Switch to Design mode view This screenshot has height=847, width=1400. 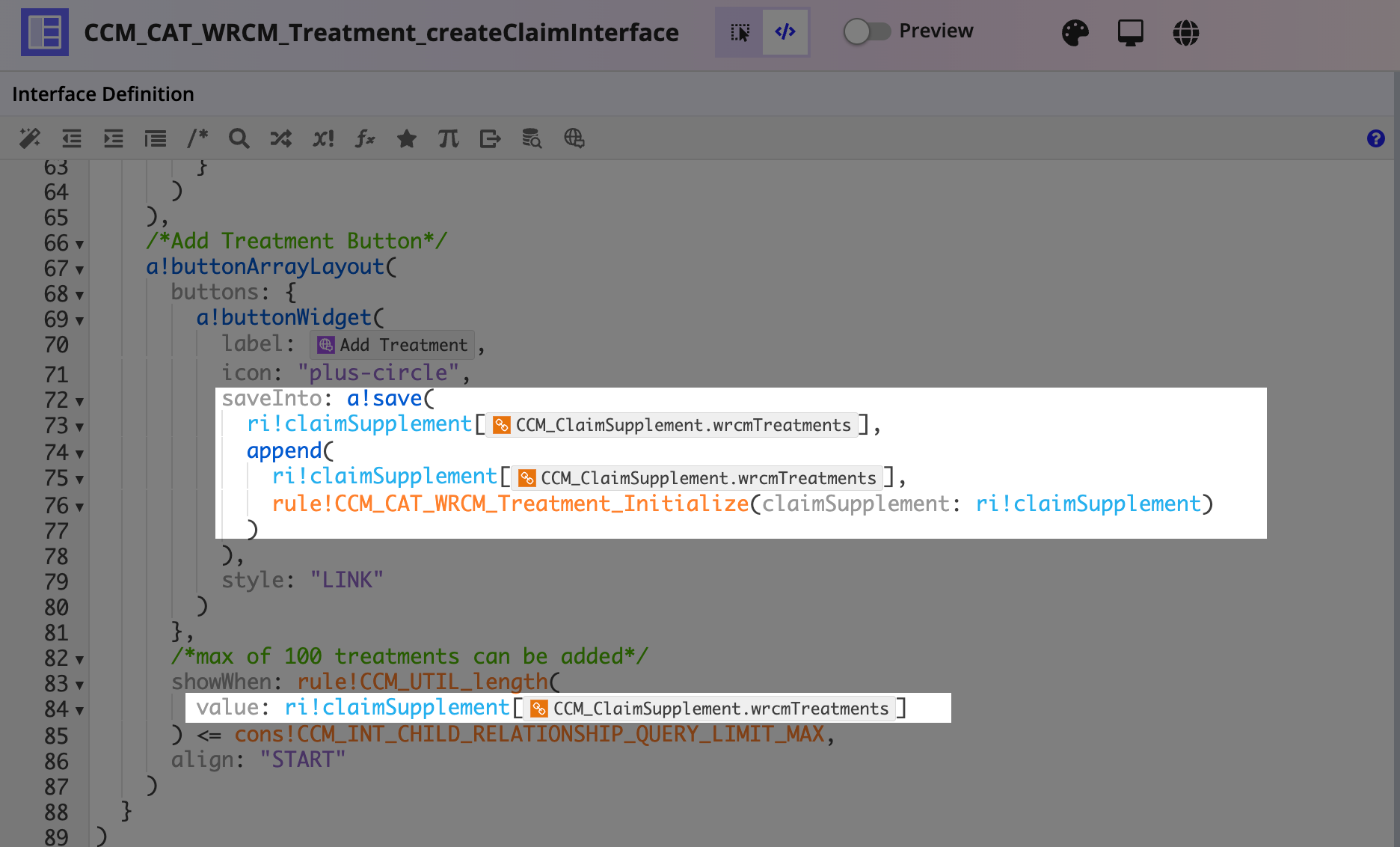(740, 32)
